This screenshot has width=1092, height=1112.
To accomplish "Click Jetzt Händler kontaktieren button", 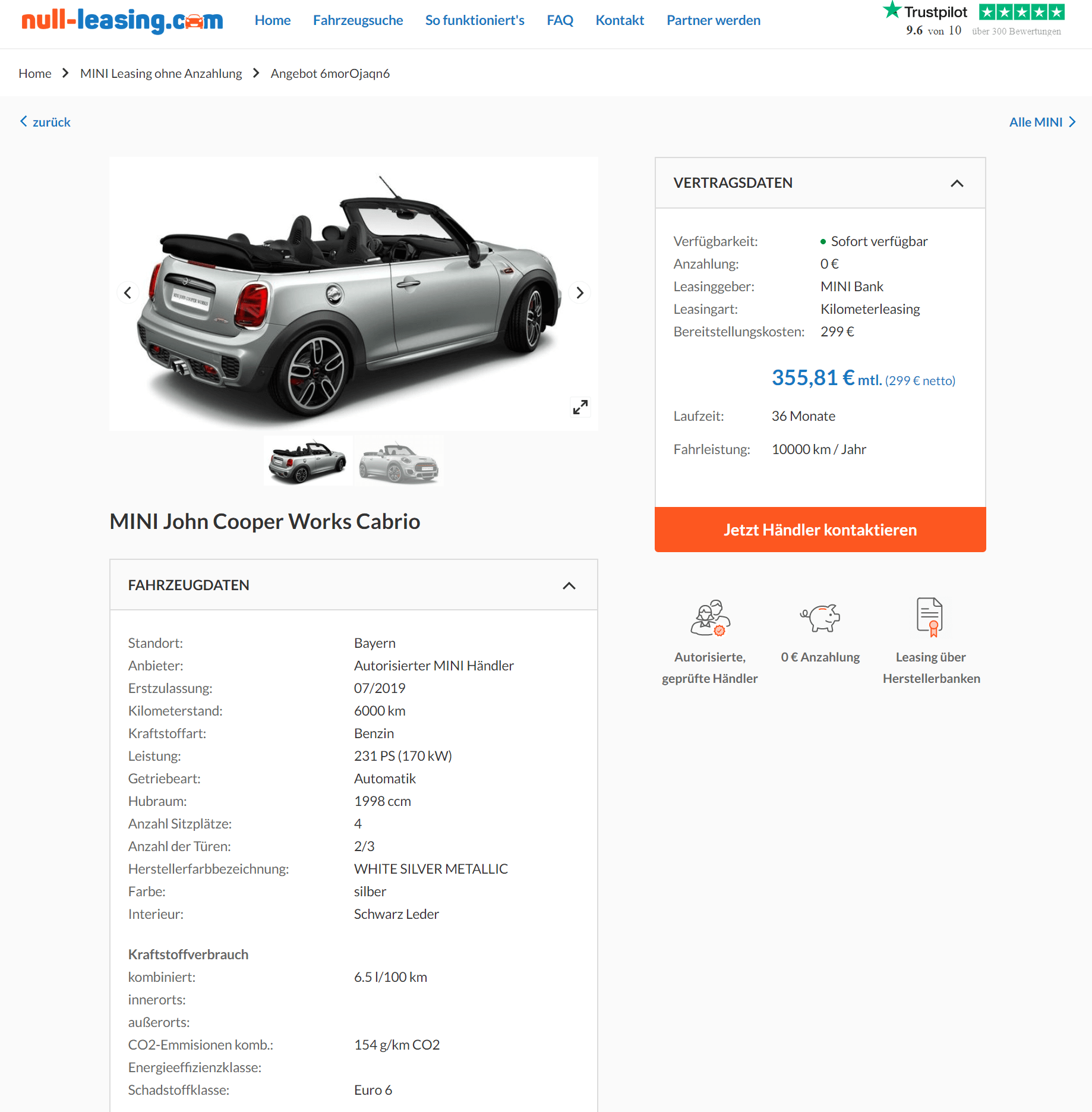I will 820,530.
